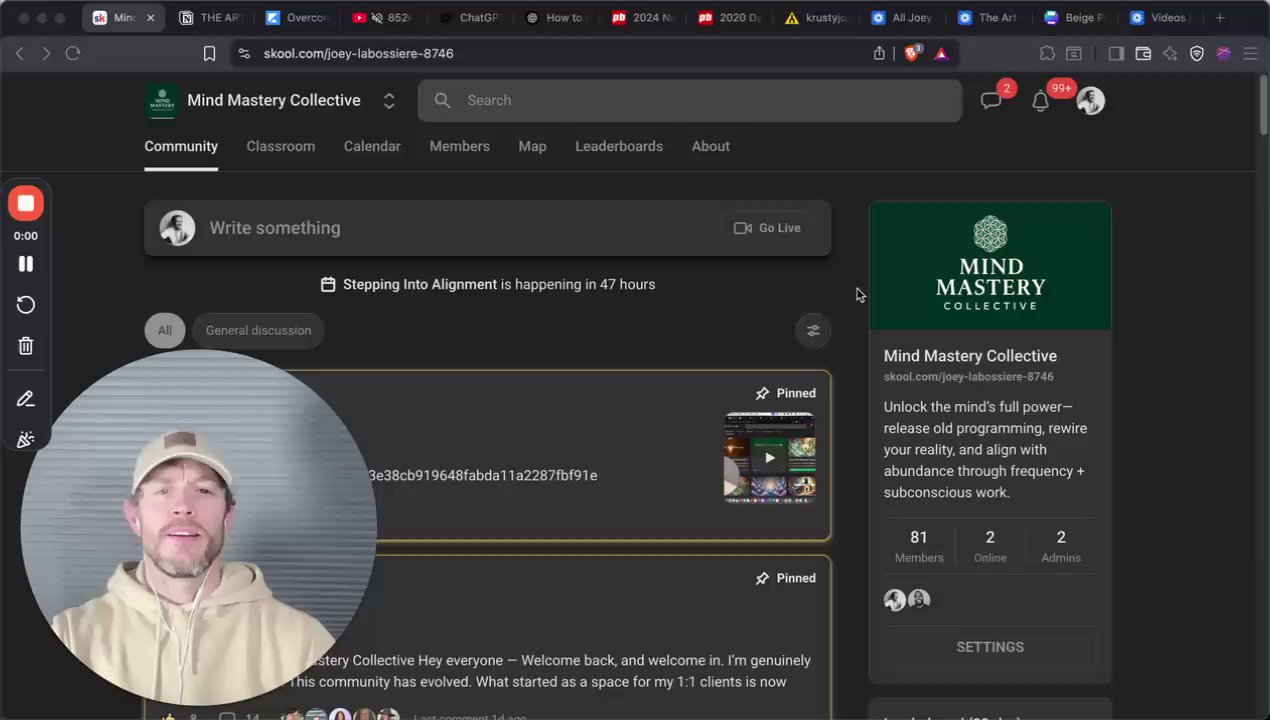This screenshot has width=1270, height=720.
Task: Switch to the krustyjo browser tab
Action: click(x=816, y=18)
